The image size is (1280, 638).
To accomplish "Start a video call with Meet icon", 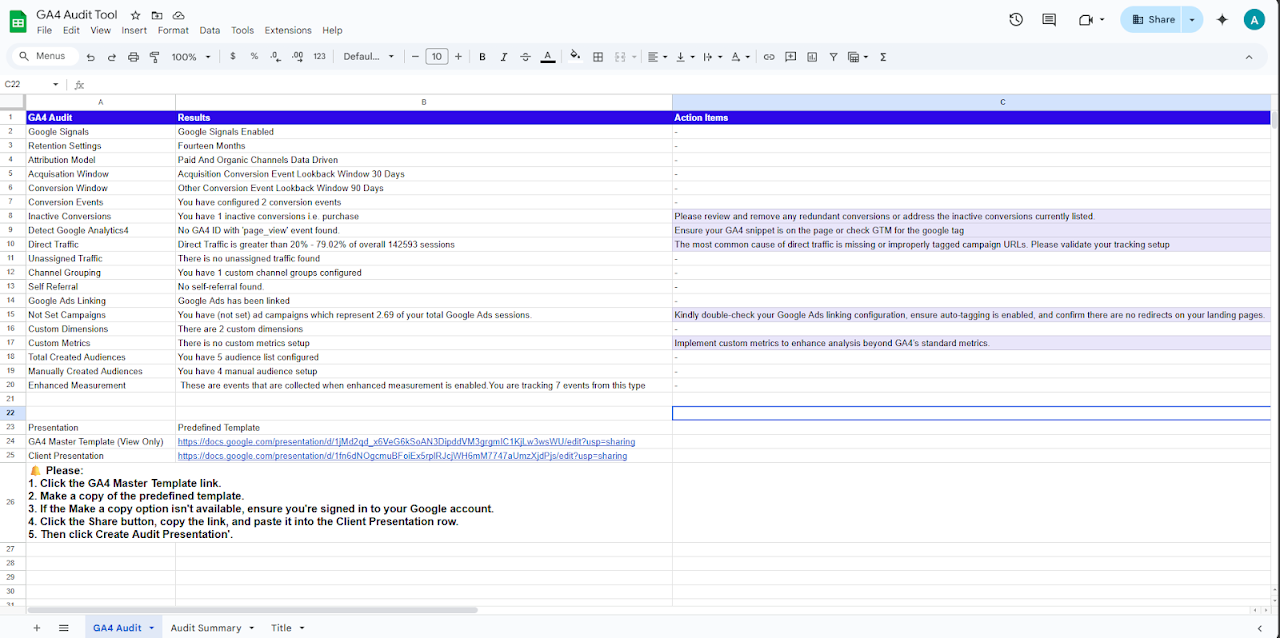I will tap(1086, 19).
